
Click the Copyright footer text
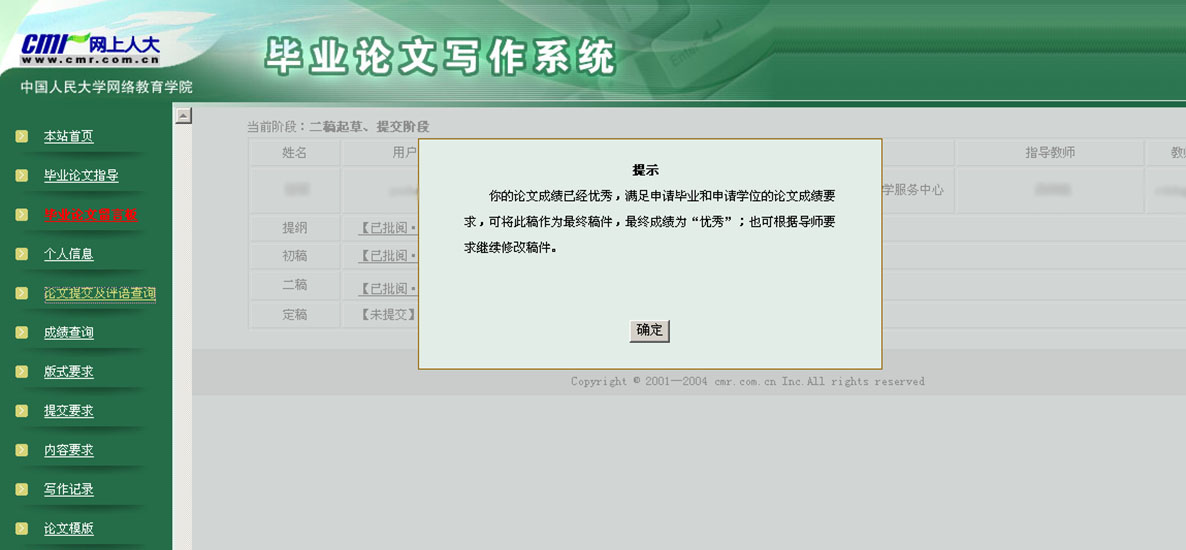747,381
